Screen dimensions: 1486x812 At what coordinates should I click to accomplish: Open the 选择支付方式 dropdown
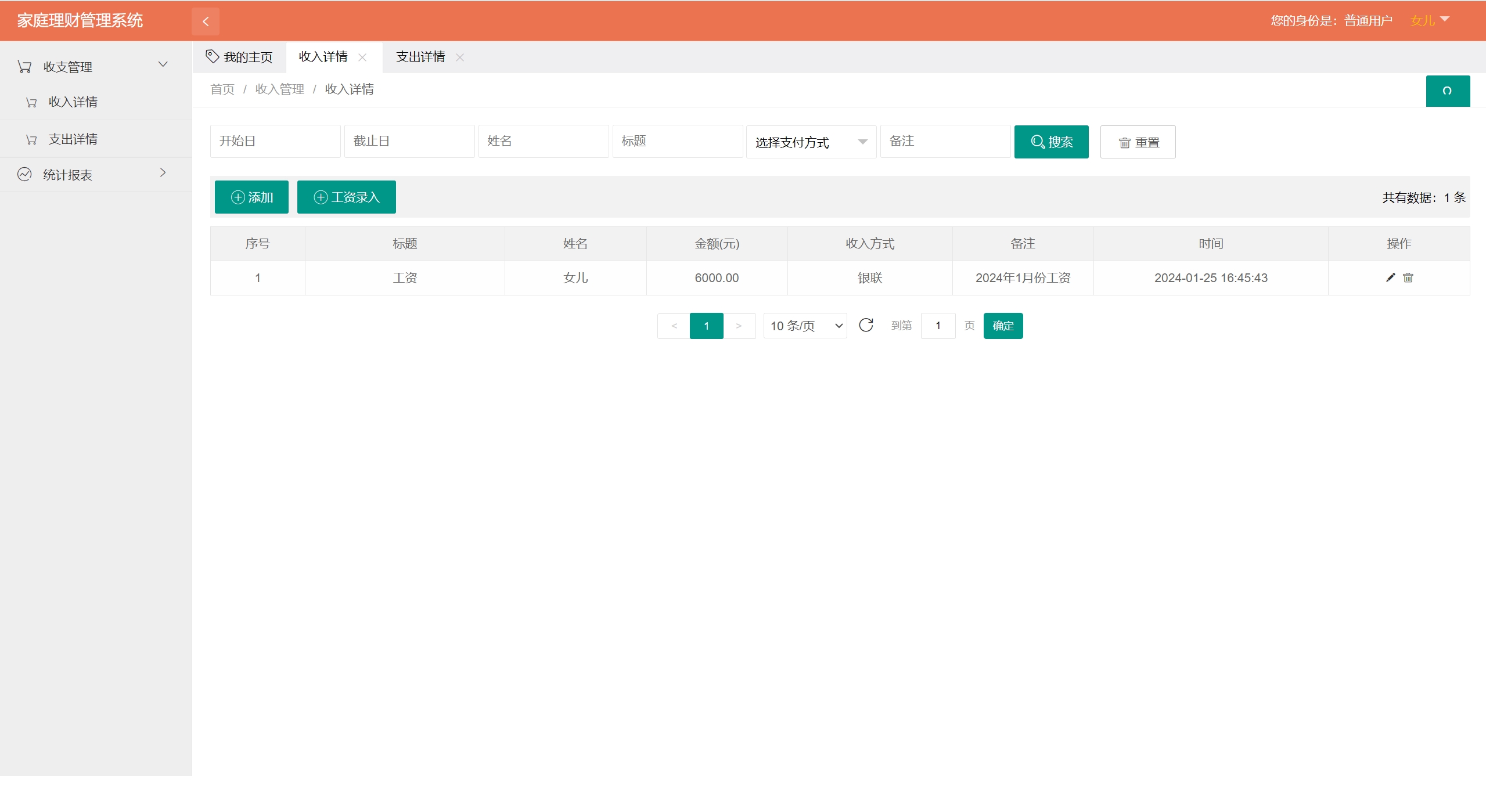click(x=811, y=142)
